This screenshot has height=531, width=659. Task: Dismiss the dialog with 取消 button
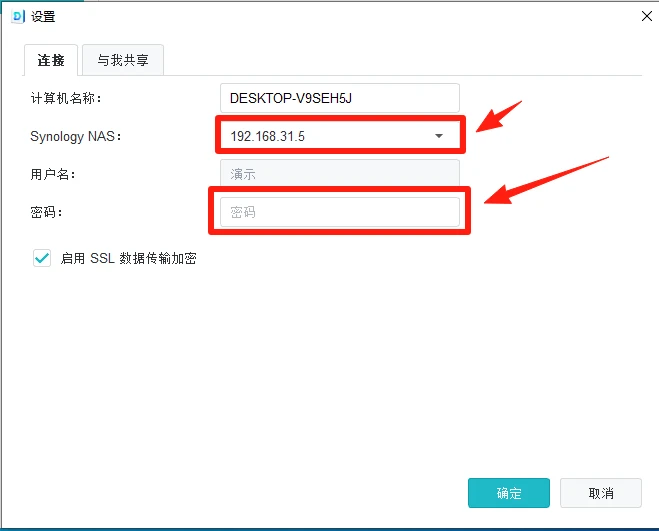[x=601, y=493]
